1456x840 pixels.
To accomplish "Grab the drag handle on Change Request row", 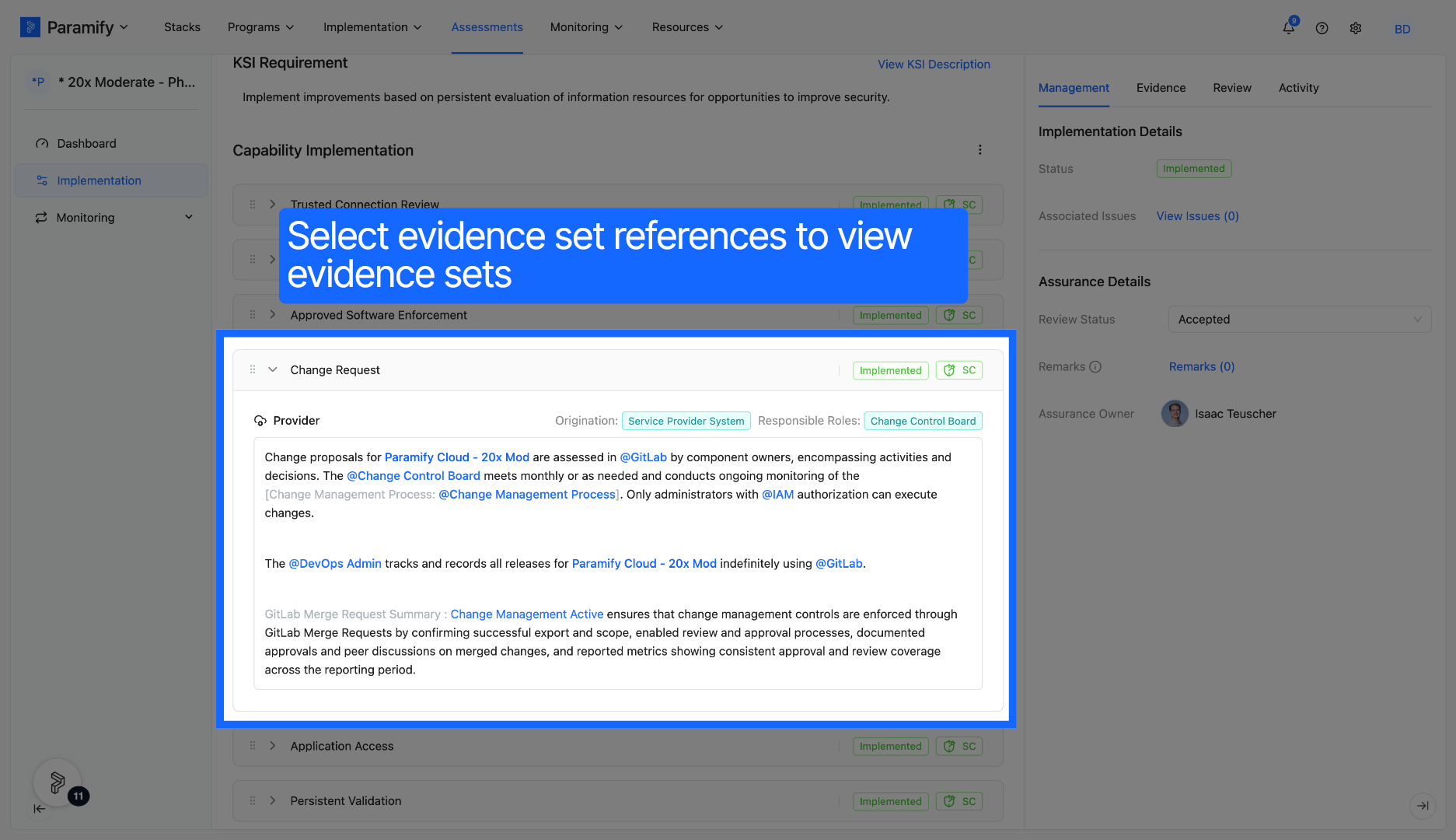I will [x=253, y=369].
